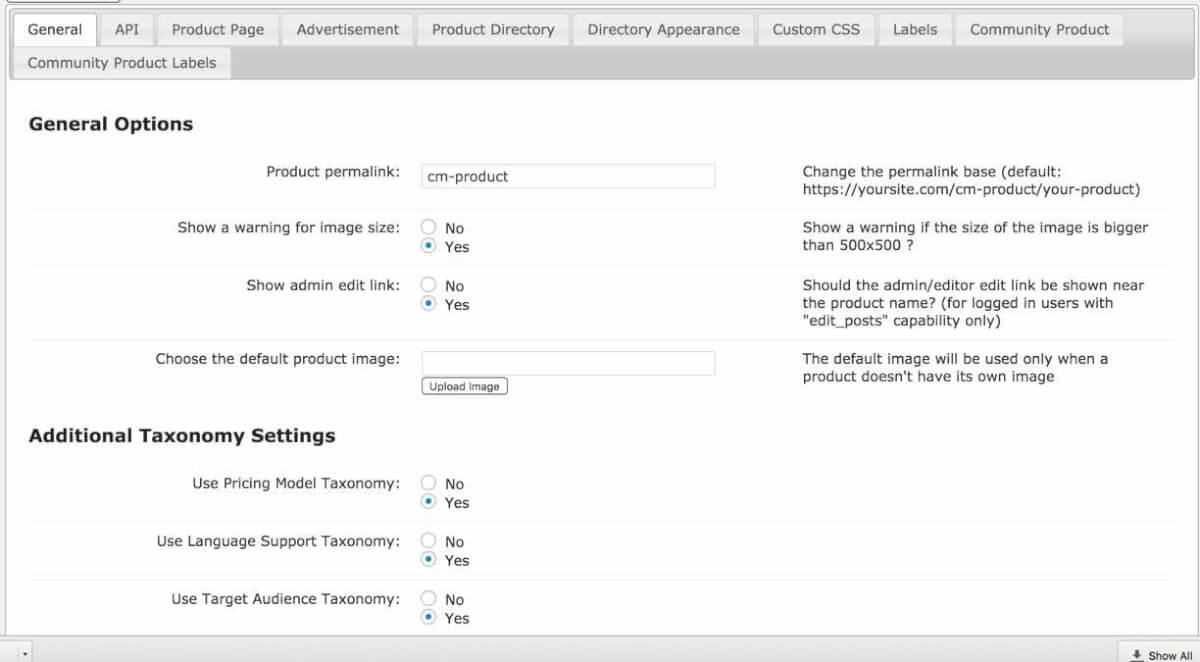Open the Labels tab
This screenshot has height=662, width=1200.
click(x=915, y=30)
